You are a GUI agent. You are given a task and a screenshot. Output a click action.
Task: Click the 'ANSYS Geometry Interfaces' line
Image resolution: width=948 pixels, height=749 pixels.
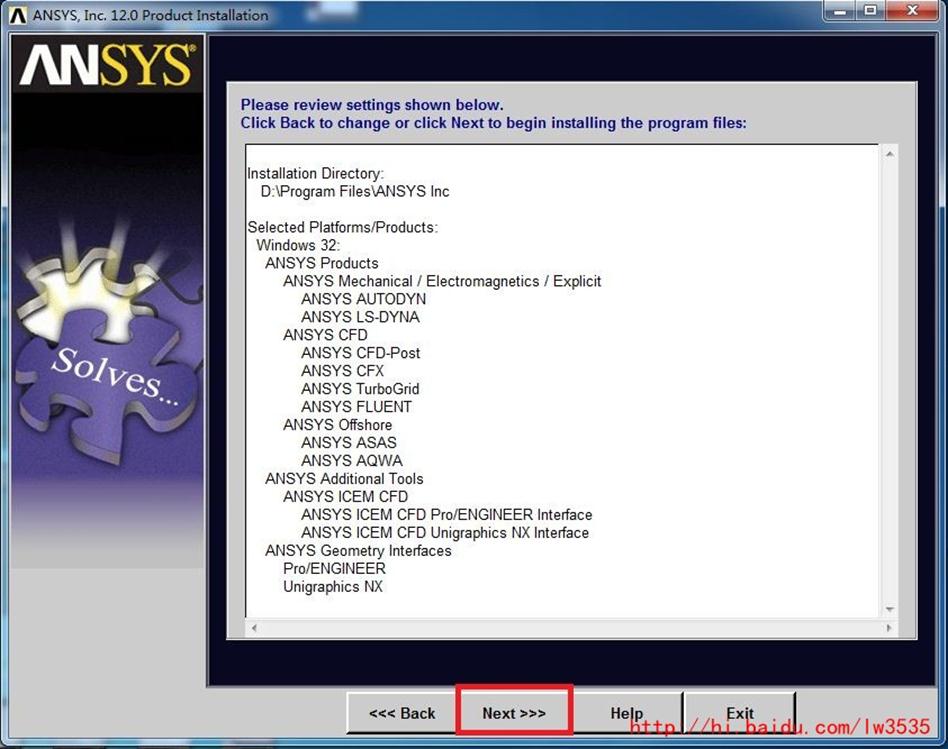358,551
